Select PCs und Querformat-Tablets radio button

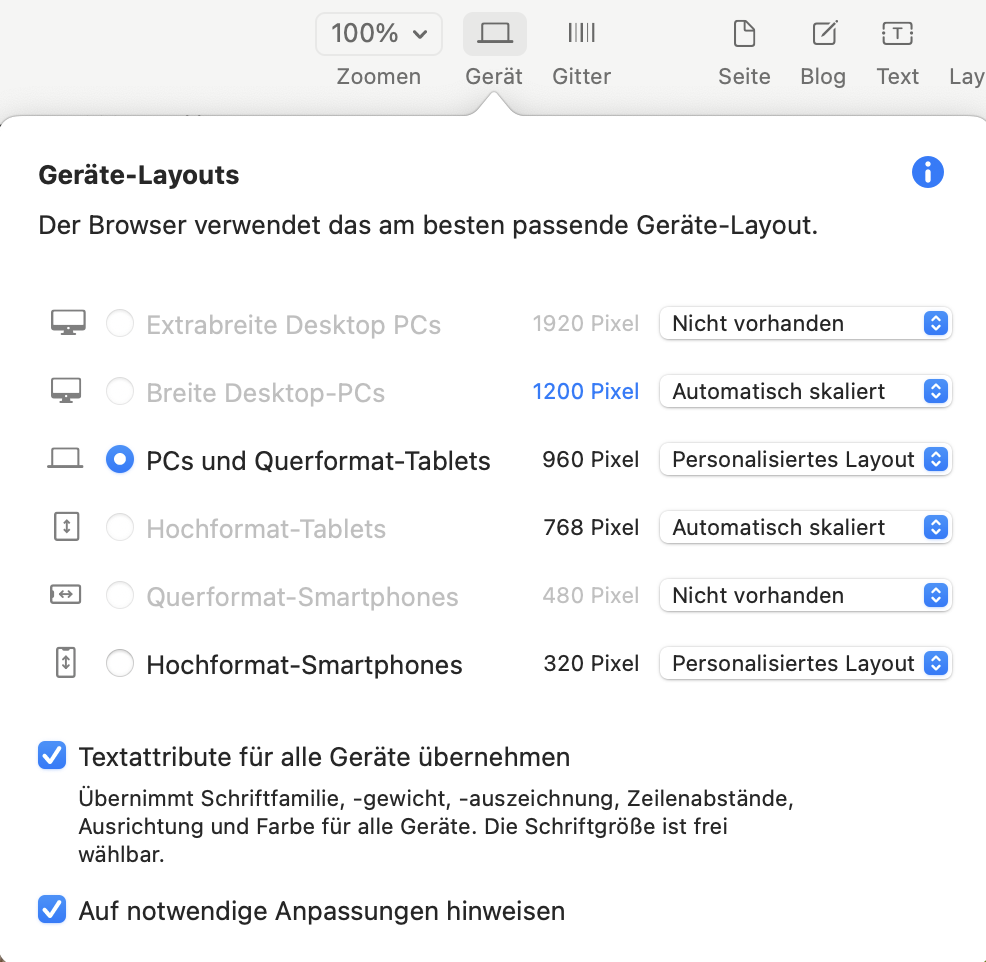tap(120, 459)
